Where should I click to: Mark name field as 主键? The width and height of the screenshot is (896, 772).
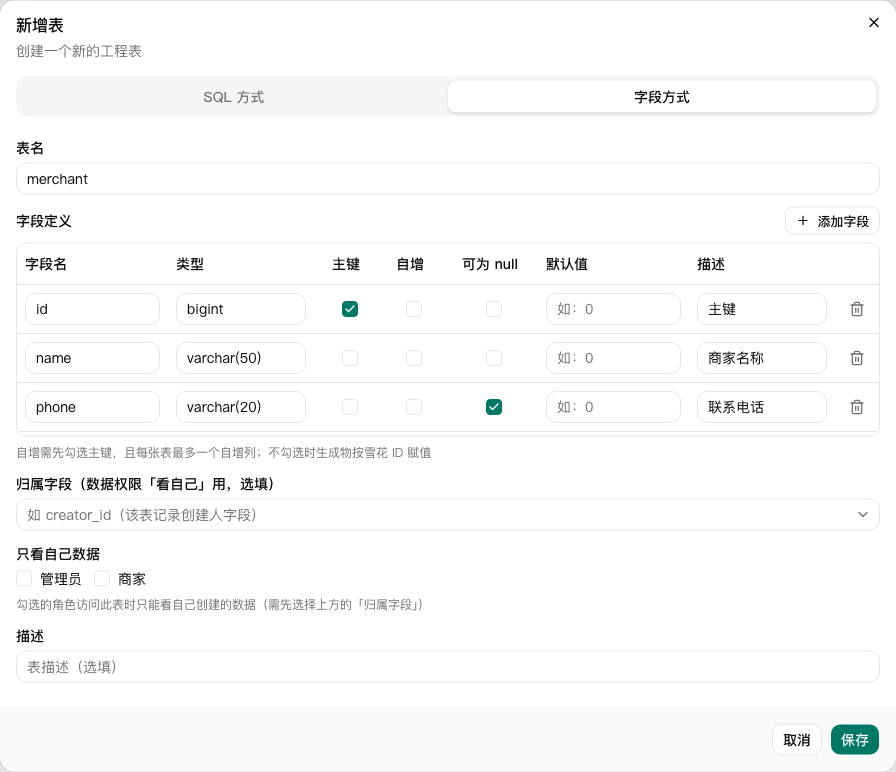pyautogui.click(x=350, y=358)
